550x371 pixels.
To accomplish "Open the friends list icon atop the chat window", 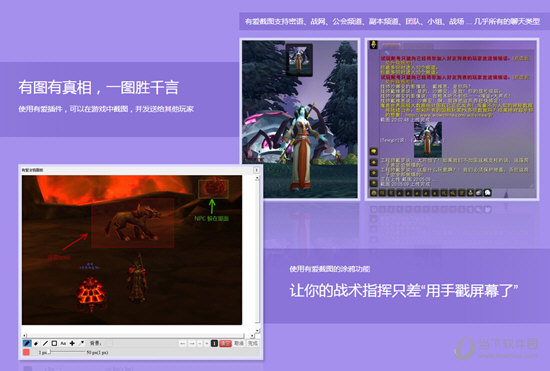I will pos(374,45).
